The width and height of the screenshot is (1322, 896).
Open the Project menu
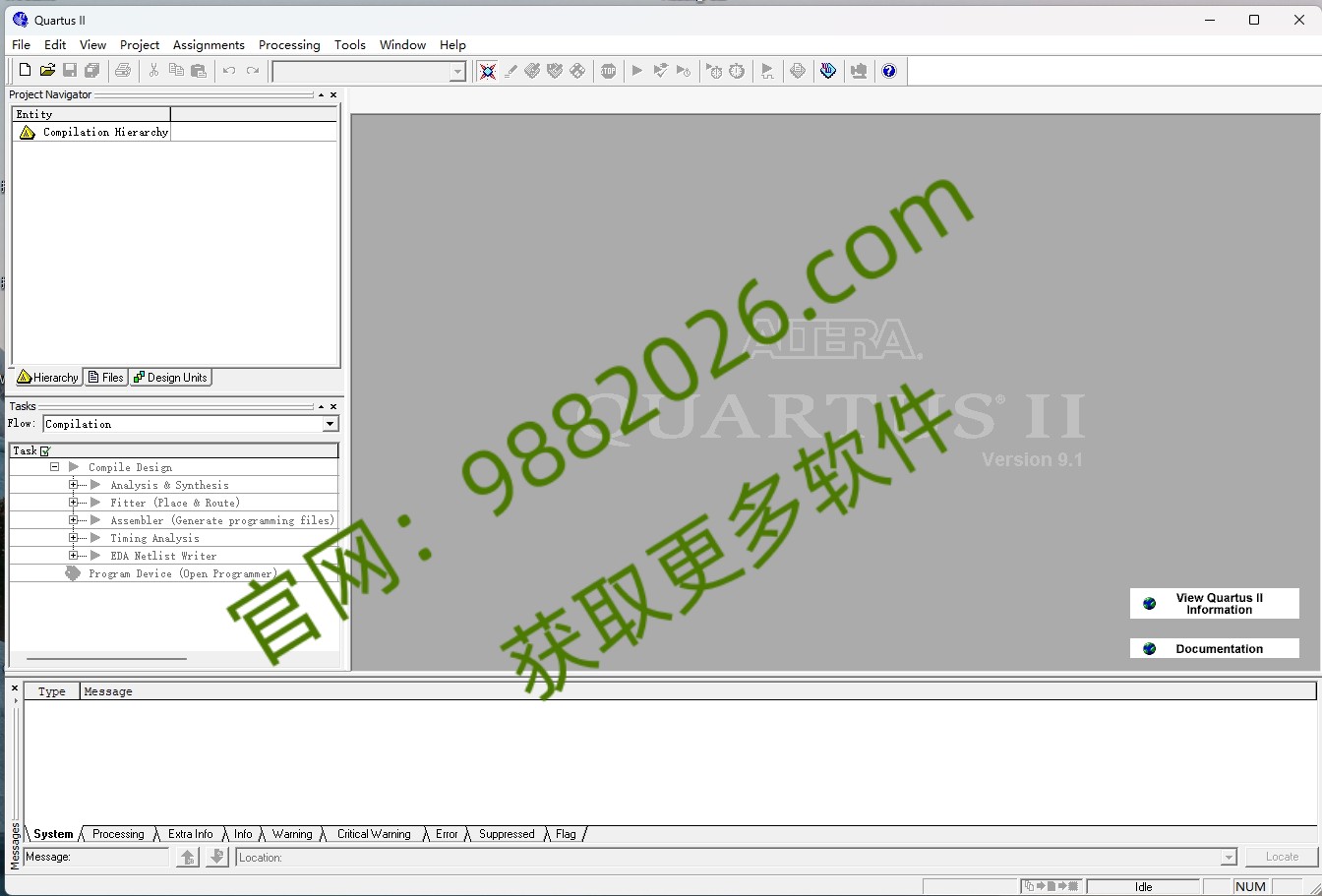pos(140,45)
